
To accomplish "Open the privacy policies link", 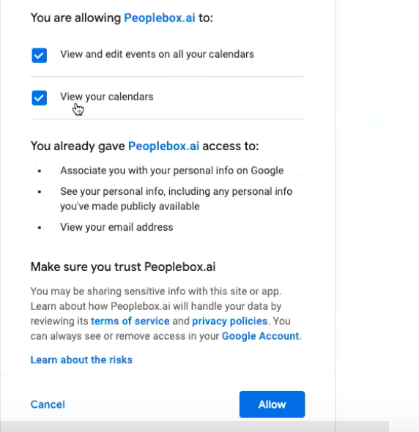I will (230, 321).
